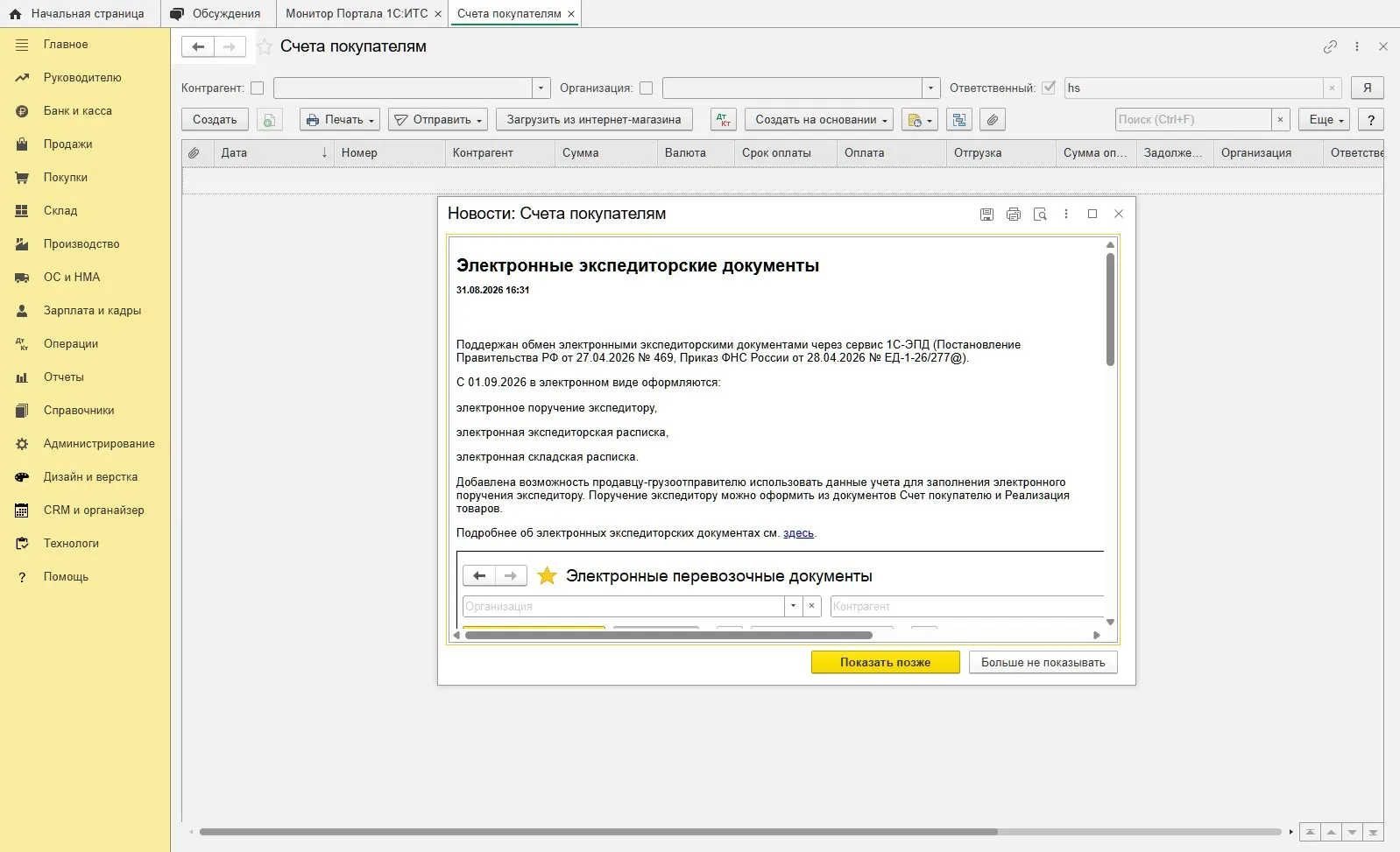Sort the list by the Дата column header

point(273,153)
